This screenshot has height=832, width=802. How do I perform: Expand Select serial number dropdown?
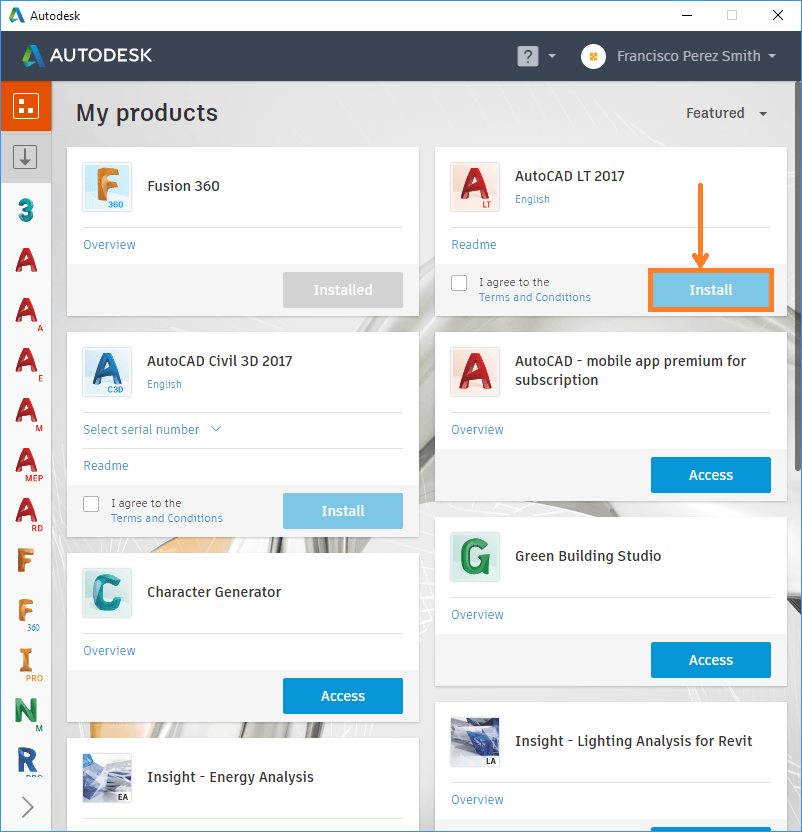151,429
